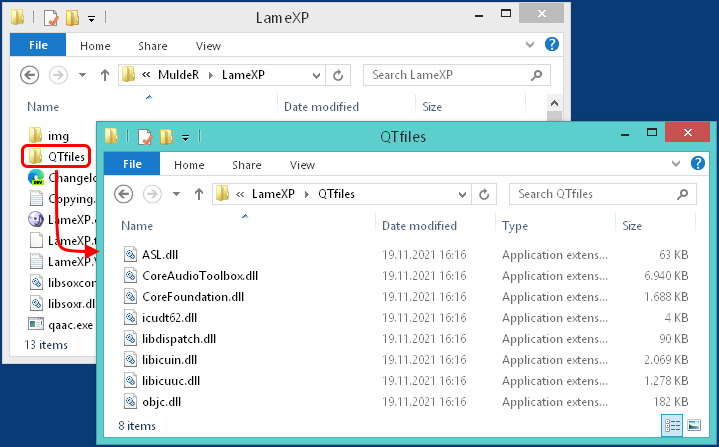Expand the ribbon in QTfiles window
The width and height of the screenshot is (719, 447).
676,163
